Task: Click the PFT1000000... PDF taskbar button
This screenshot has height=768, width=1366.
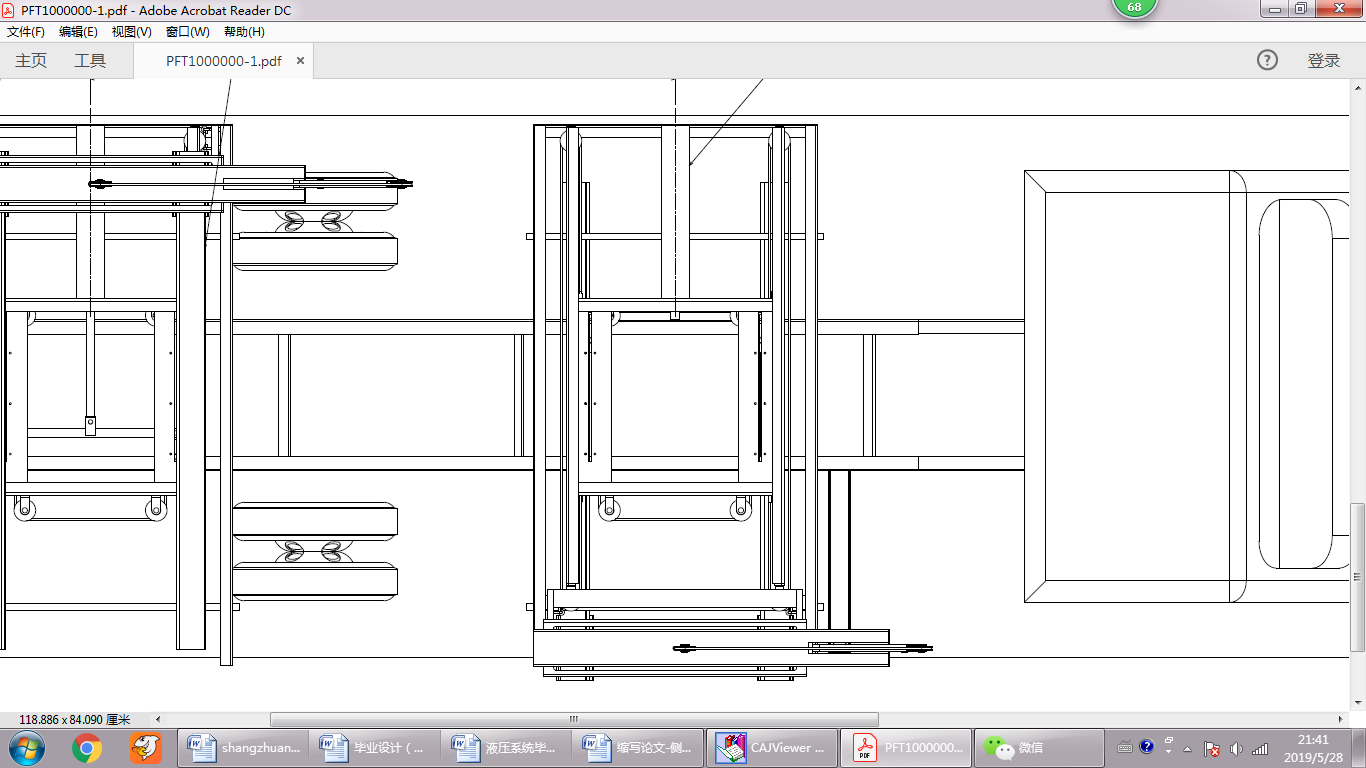Action: [x=905, y=747]
